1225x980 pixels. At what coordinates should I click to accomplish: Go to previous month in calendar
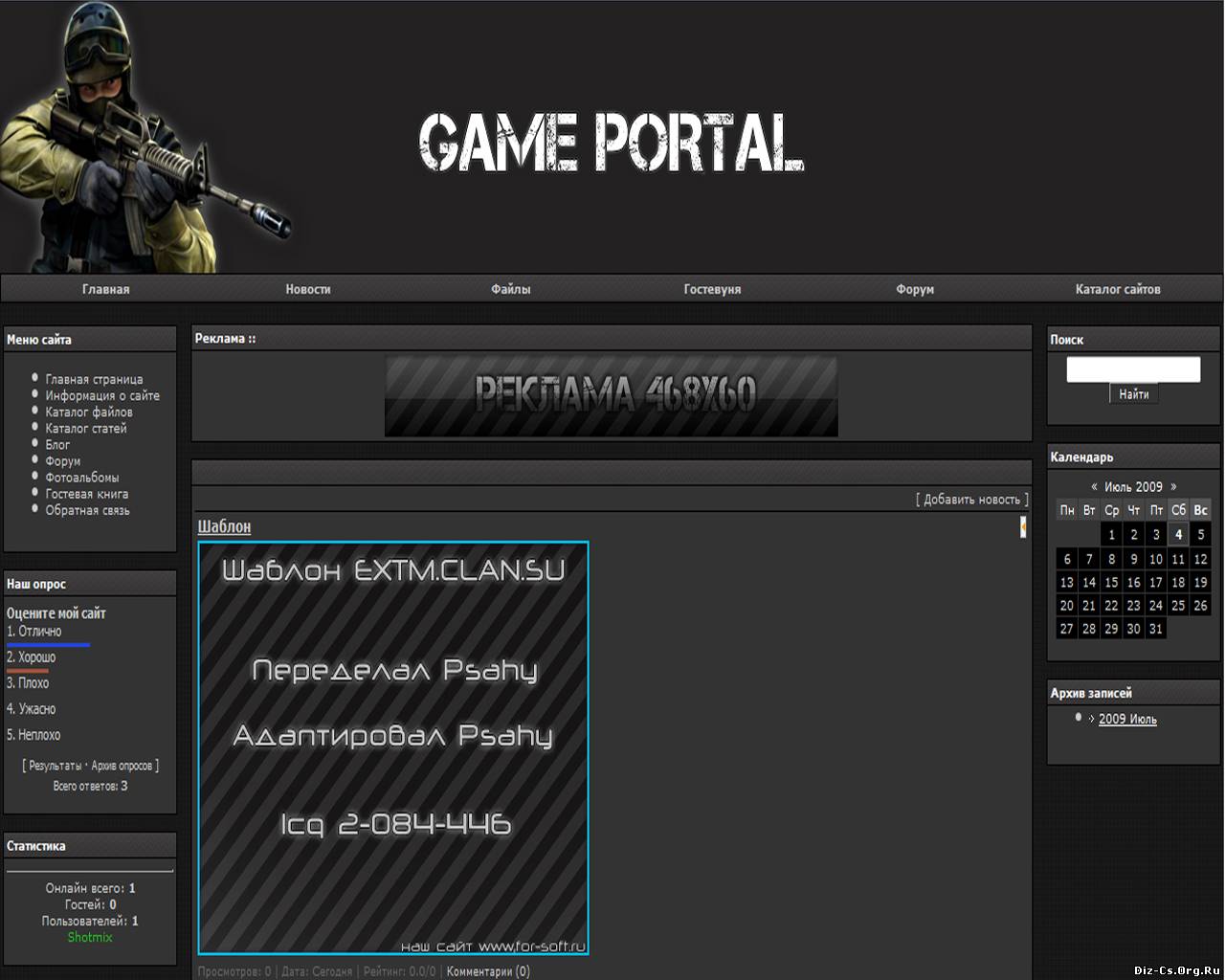[1094, 486]
